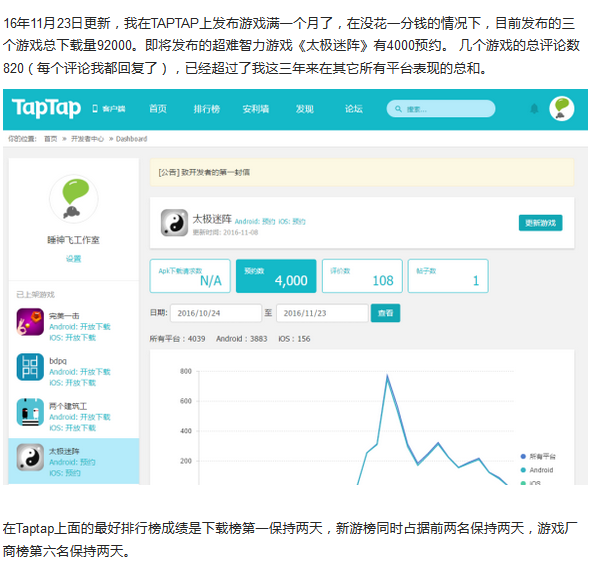Click the 更新时间: 2016-11-08 text
This screenshot has height=564, width=591.
[225, 232]
